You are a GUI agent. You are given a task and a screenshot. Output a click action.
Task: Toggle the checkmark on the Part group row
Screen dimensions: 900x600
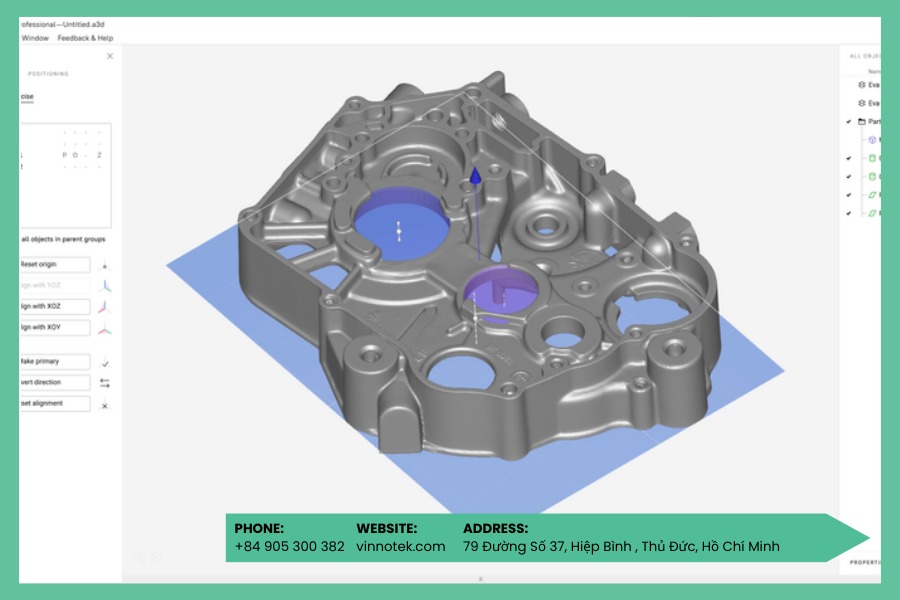click(x=848, y=122)
